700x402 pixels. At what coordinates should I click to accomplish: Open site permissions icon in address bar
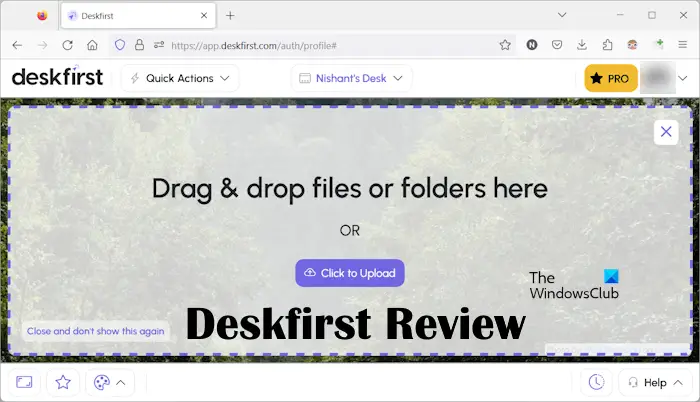tap(159, 45)
